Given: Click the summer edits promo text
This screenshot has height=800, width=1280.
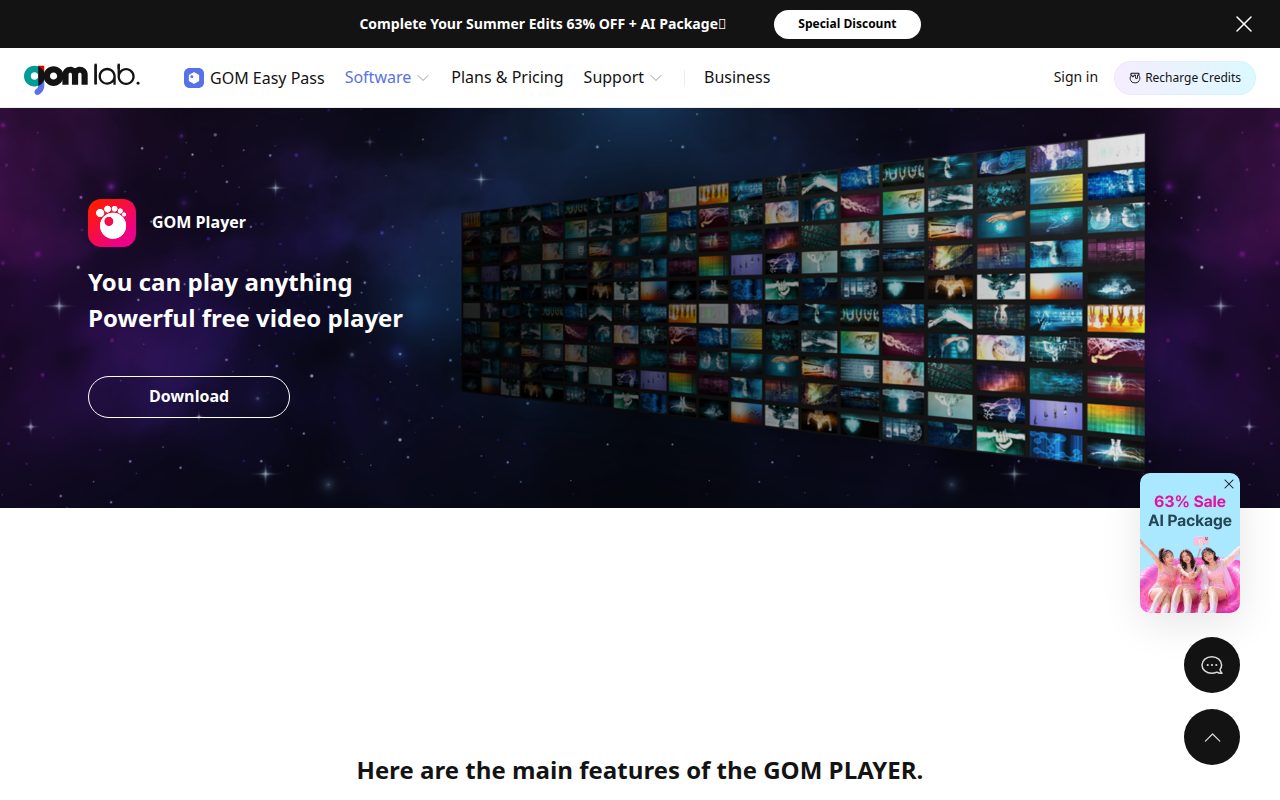Looking at the screenshot, I should (x=542, y=24).
